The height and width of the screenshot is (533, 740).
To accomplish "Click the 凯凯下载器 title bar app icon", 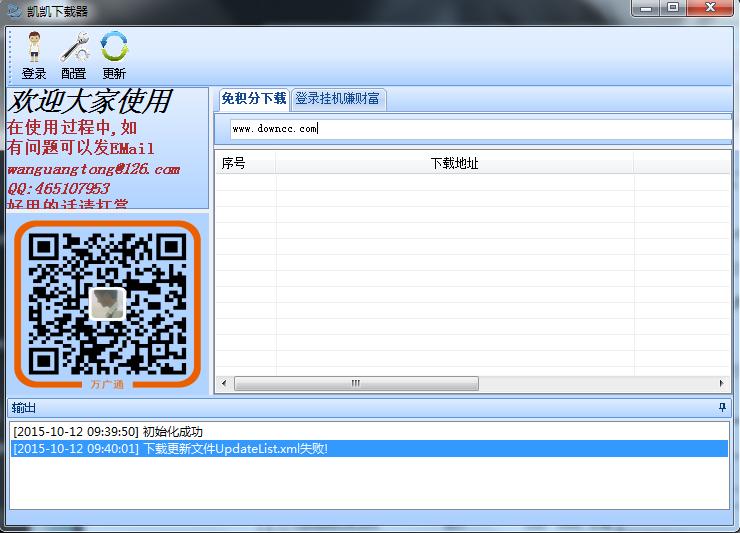I will click(15, 11).
